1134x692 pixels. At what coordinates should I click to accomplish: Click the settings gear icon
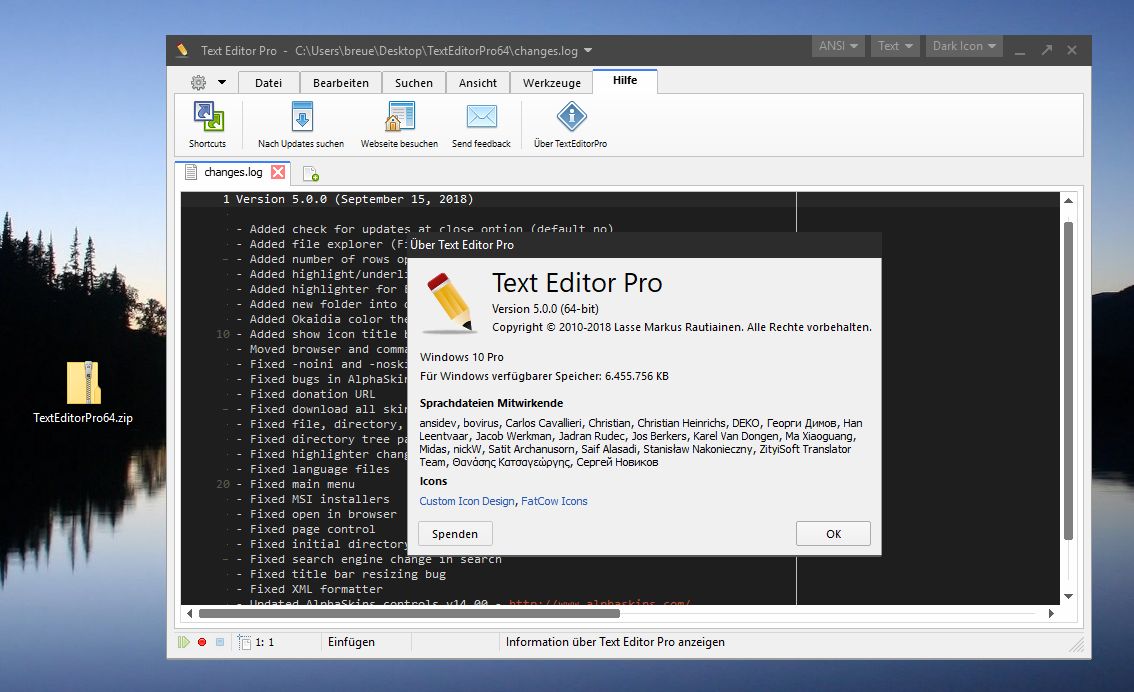pos(198,82)
